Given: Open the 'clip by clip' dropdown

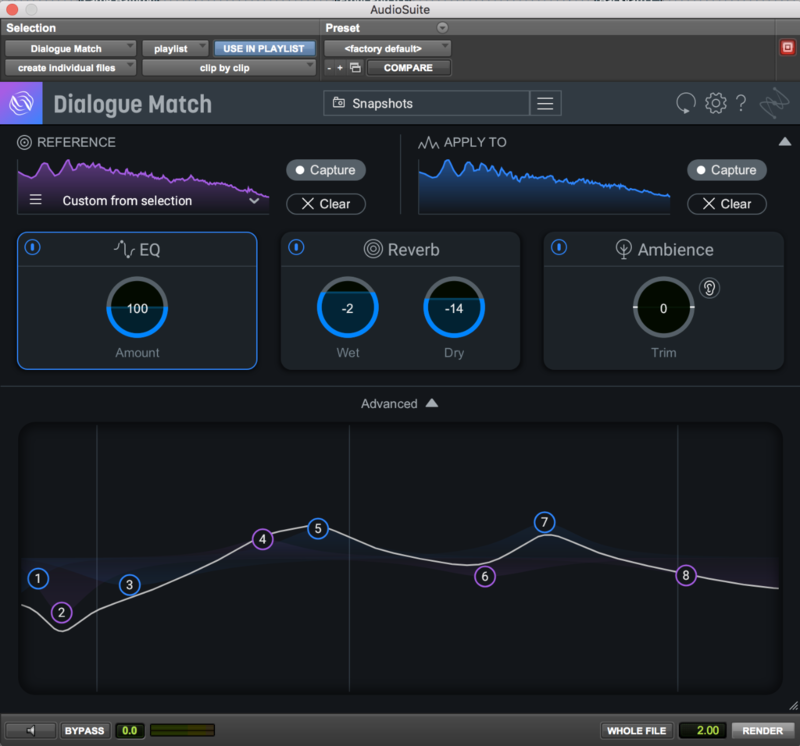Looking at the screenshot, I should [229, 68].
